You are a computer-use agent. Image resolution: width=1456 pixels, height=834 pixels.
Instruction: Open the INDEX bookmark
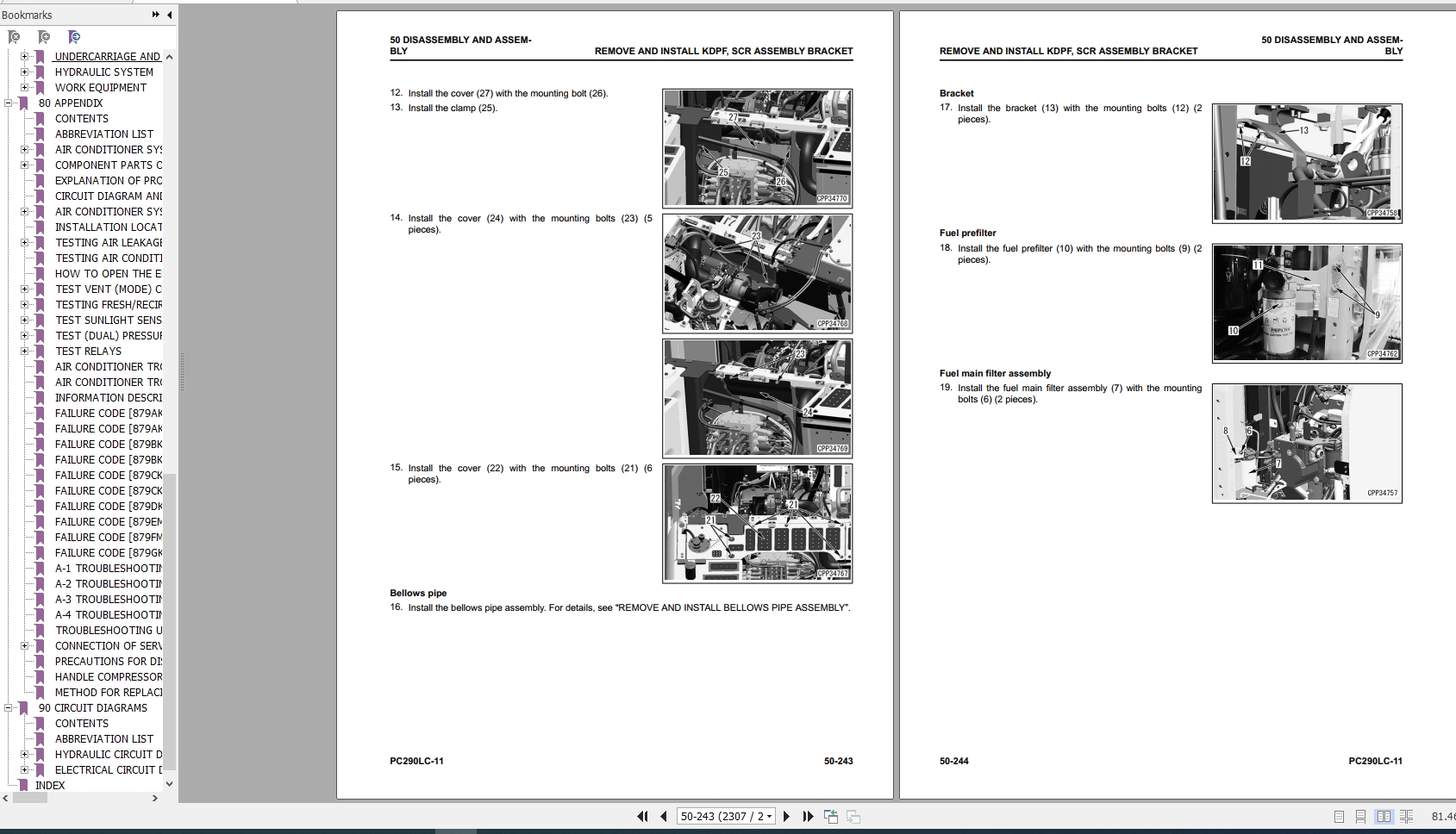coord(50,786)
